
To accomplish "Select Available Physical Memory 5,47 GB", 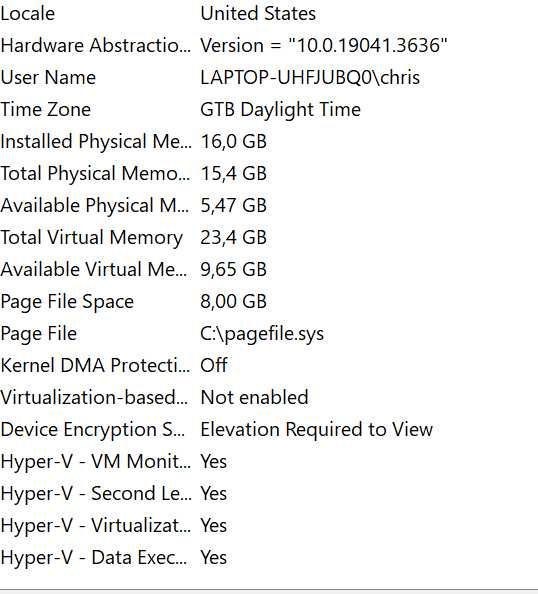I will [269, 205].
